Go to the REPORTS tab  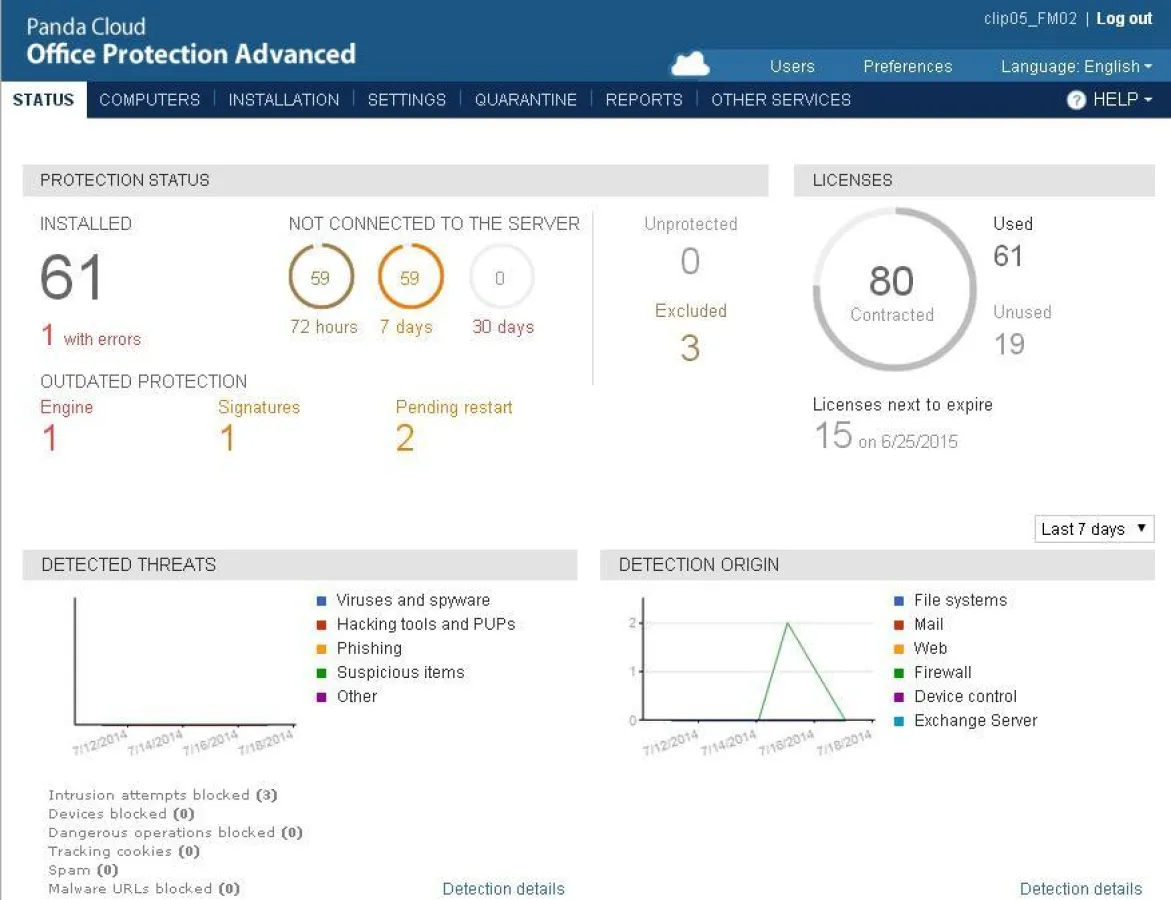(x=644, y=100)
